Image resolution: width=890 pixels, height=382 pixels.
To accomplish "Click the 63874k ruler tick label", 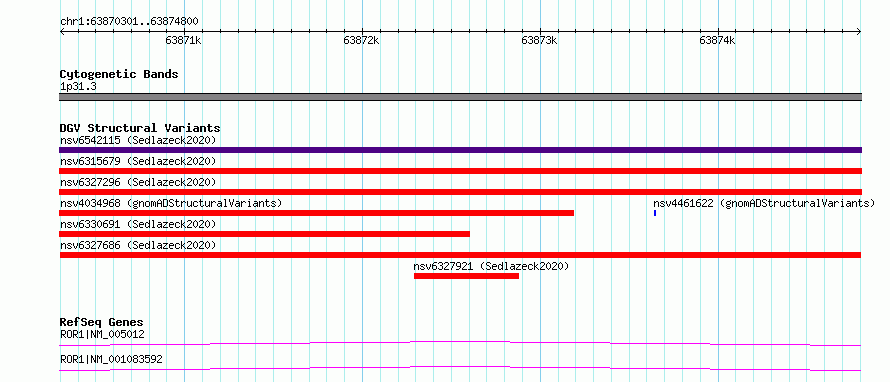I will tap(717, 40).
